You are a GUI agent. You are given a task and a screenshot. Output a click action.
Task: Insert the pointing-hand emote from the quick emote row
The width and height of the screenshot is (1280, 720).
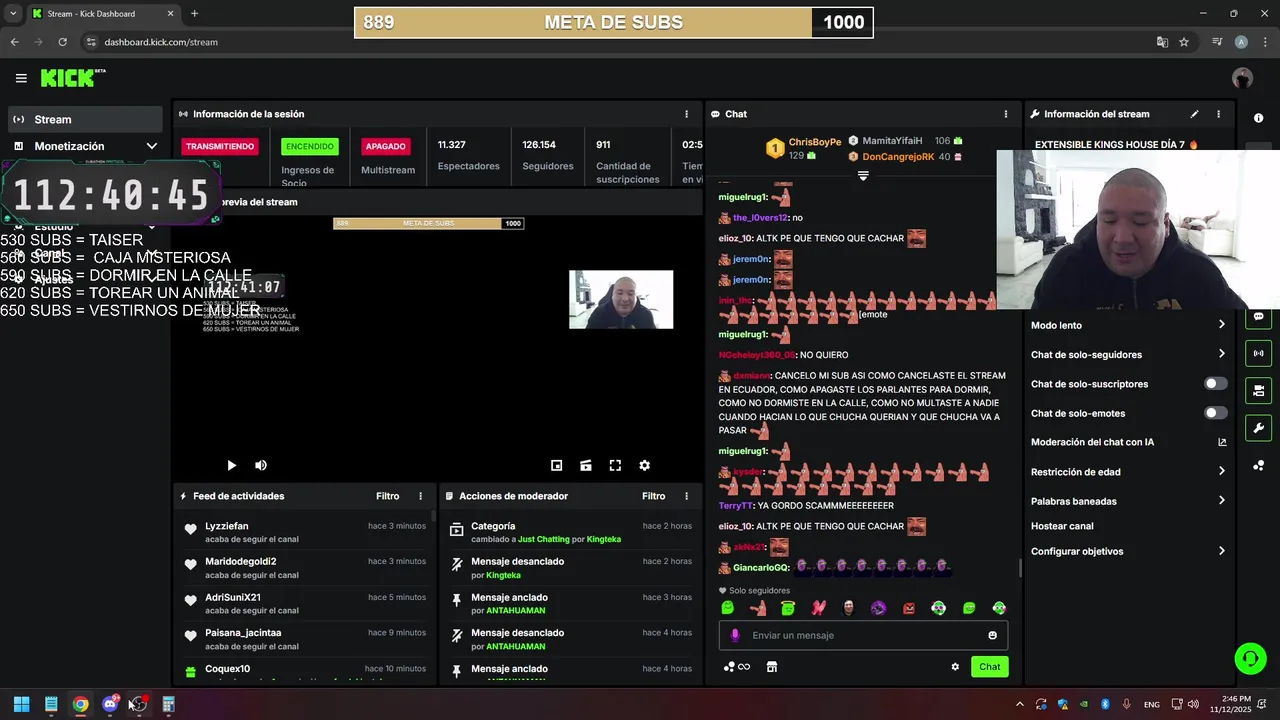click(x=758, y=608)
